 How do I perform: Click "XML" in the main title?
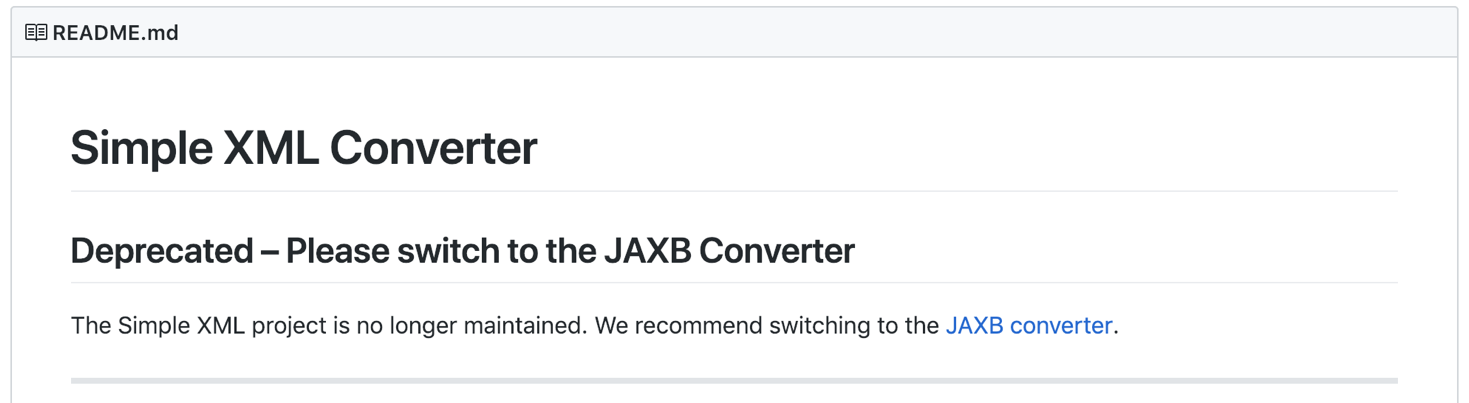pyautogui.click(x=270, y=148)
